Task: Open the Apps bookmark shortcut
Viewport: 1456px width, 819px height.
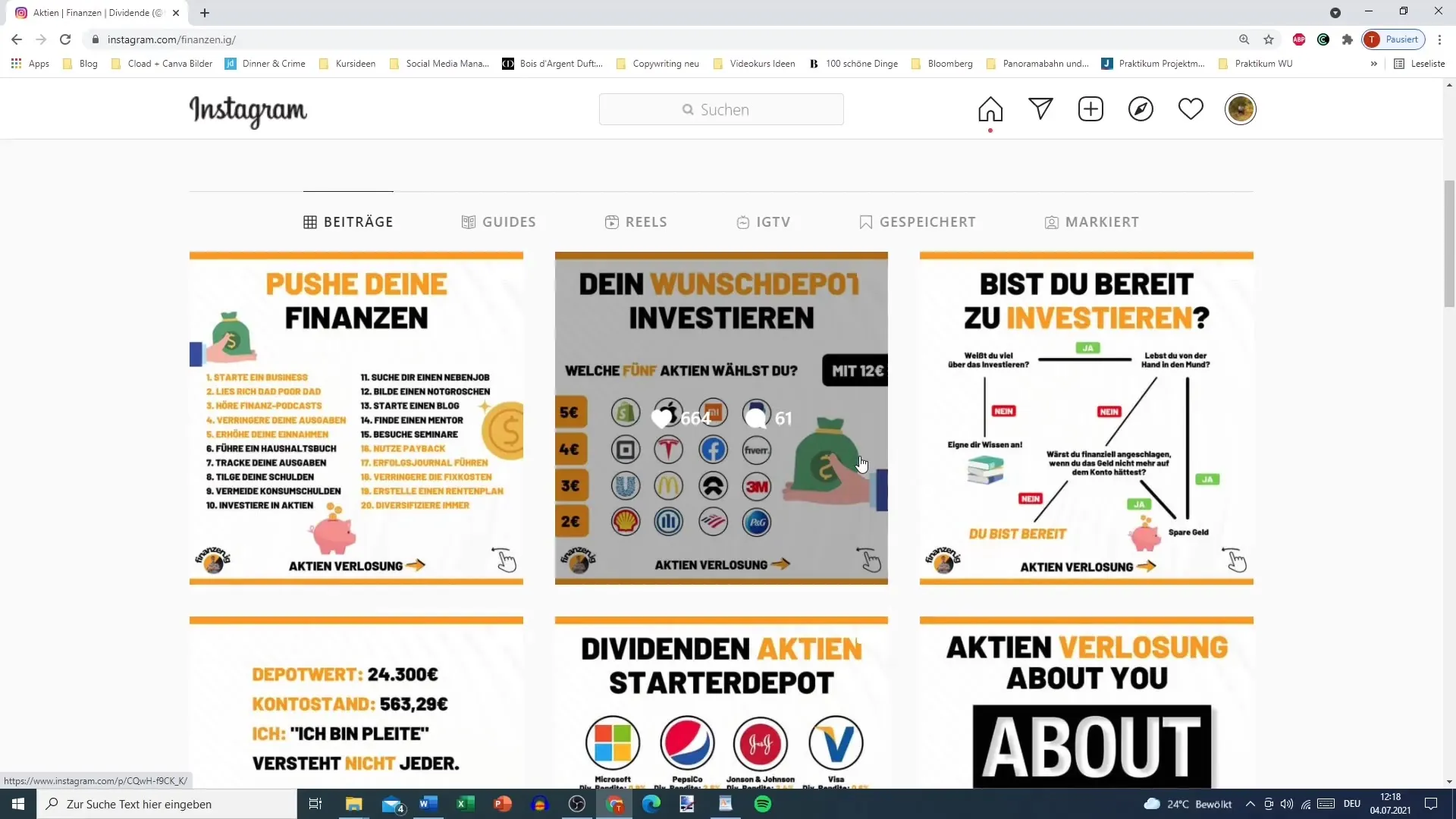Action: tap(30, 64)
